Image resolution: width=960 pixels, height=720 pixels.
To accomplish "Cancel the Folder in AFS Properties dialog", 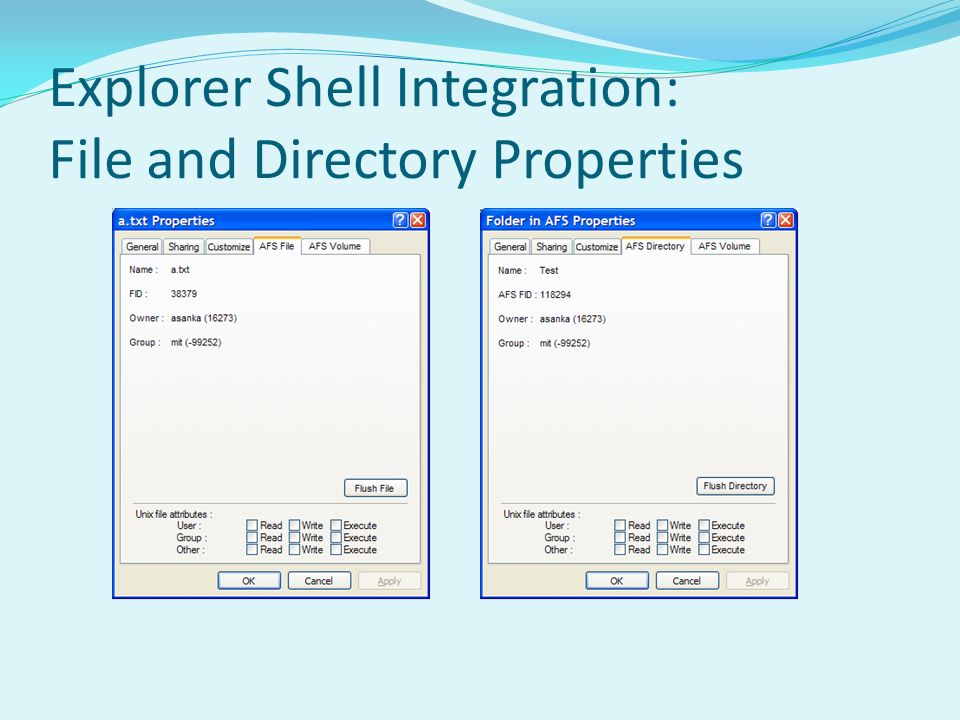I will pyautogui.click(x=687, y=580).
